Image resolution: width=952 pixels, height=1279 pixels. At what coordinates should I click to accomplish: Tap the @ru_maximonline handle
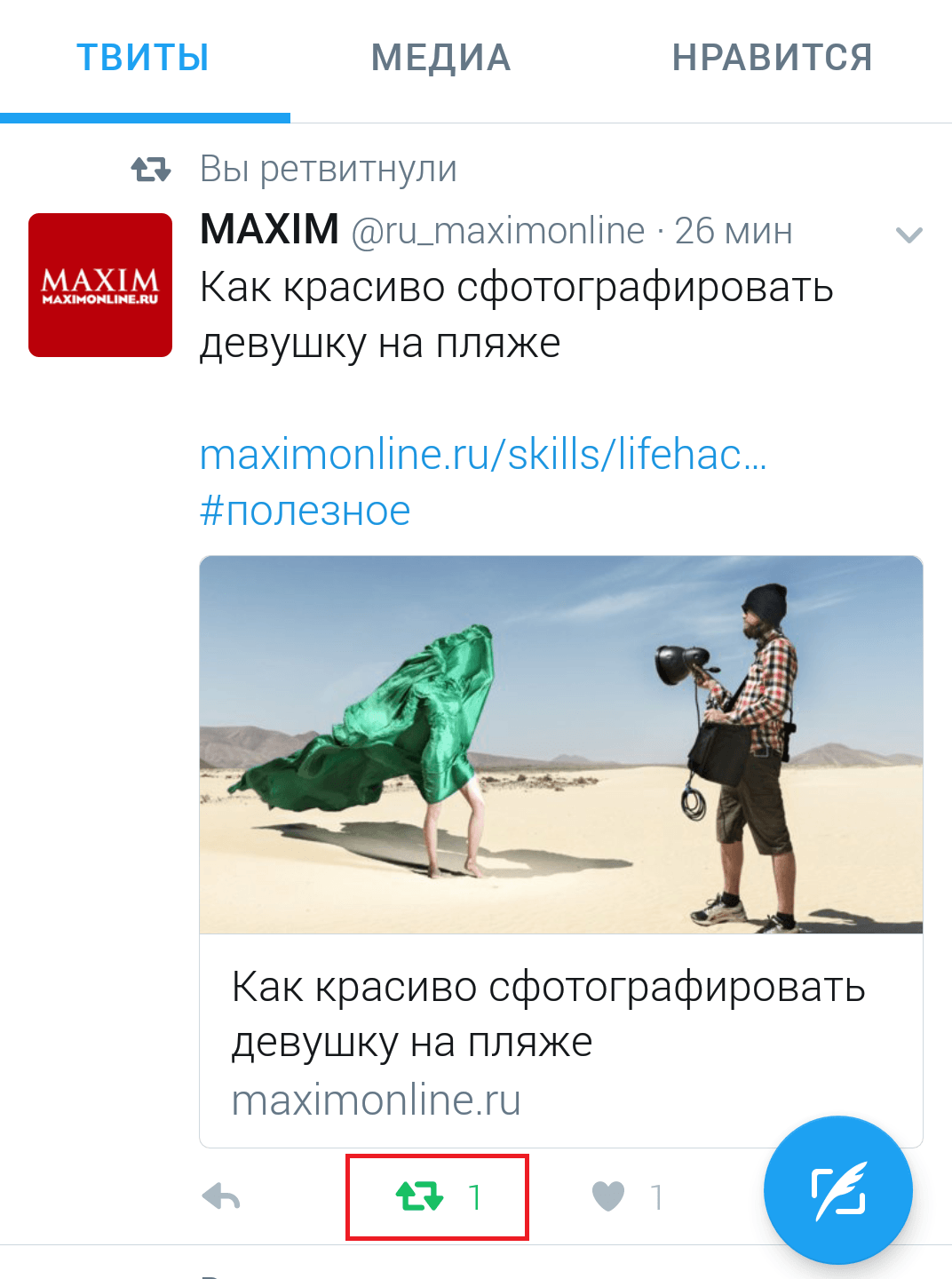coord(498,232)
